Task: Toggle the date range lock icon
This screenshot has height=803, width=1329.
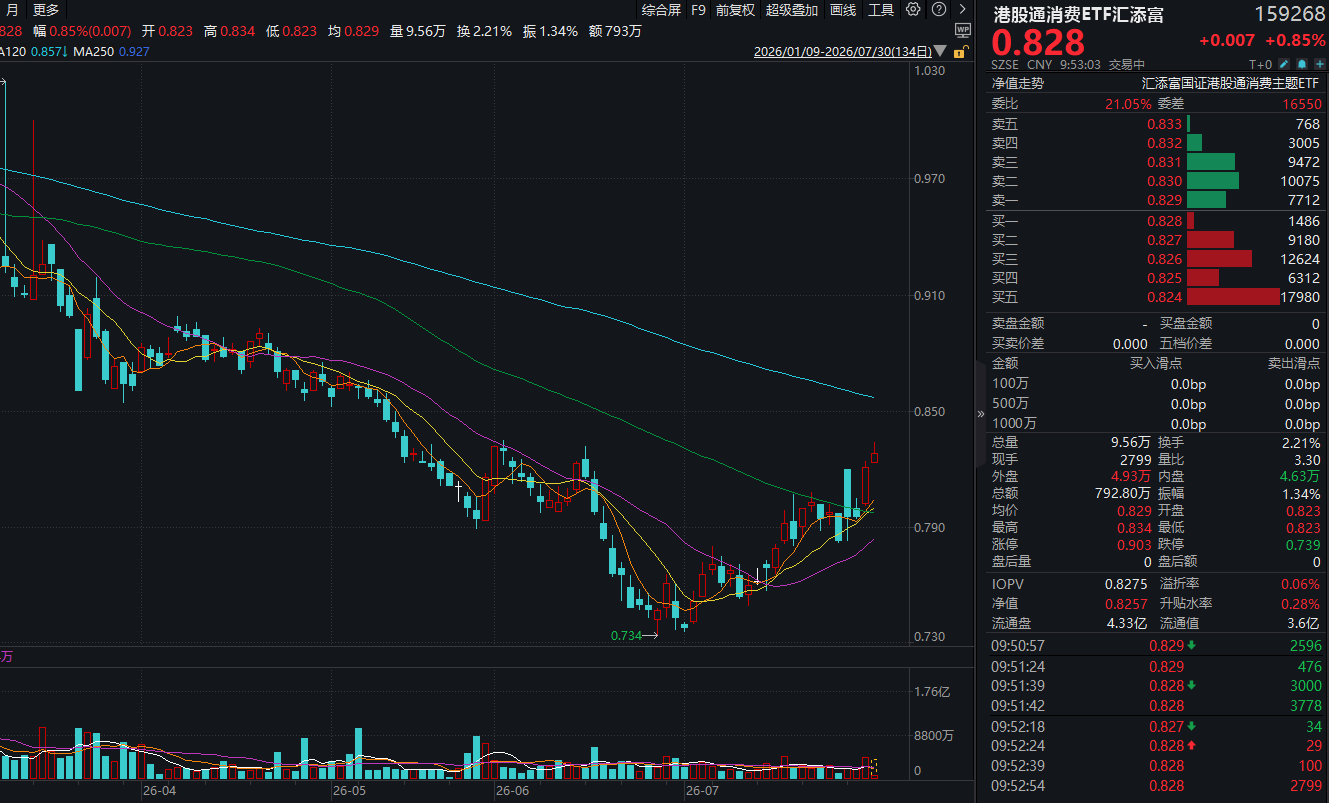Action: (x=961, y=52)
